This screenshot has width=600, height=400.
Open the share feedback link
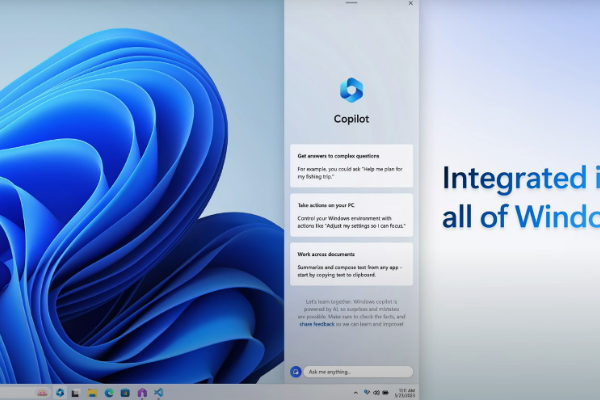[317, 324]
